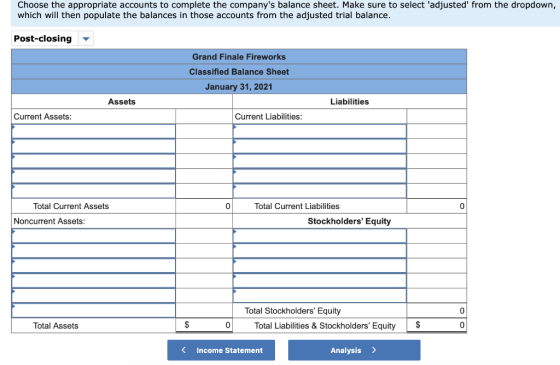Image resolution: width=560 pixels, height=365 pixels.
Task: Select first Noncurrent Assets account dropdown
Action: pos(94,236)
